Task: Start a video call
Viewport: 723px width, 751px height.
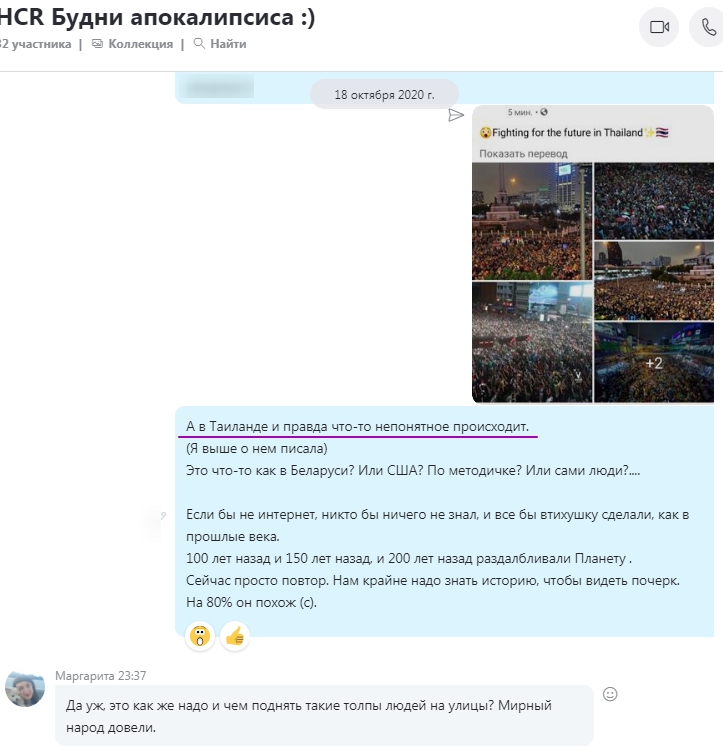Action: [659, 27]
